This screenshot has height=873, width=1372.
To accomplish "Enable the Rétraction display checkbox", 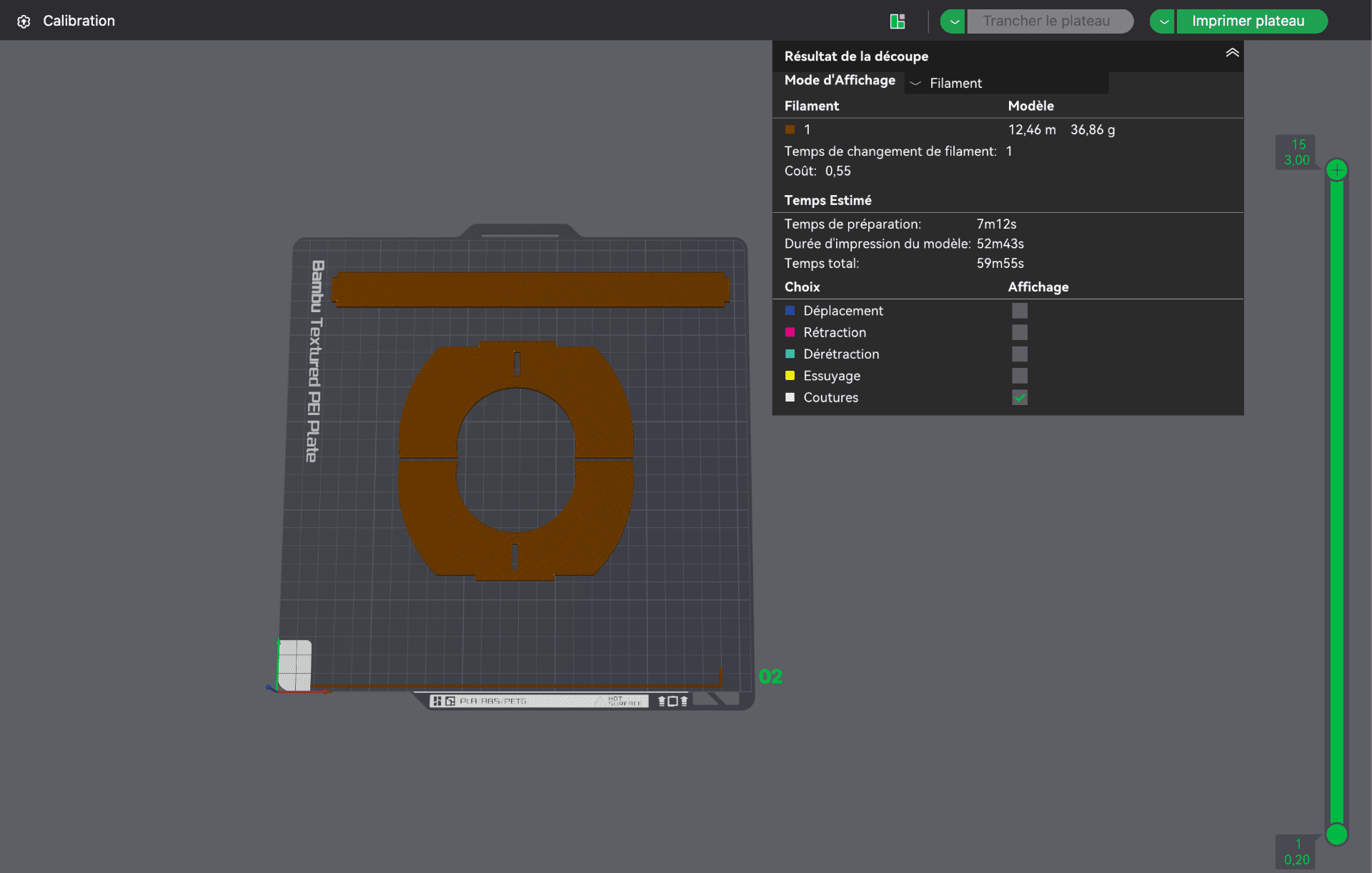I will point(1020,332).
